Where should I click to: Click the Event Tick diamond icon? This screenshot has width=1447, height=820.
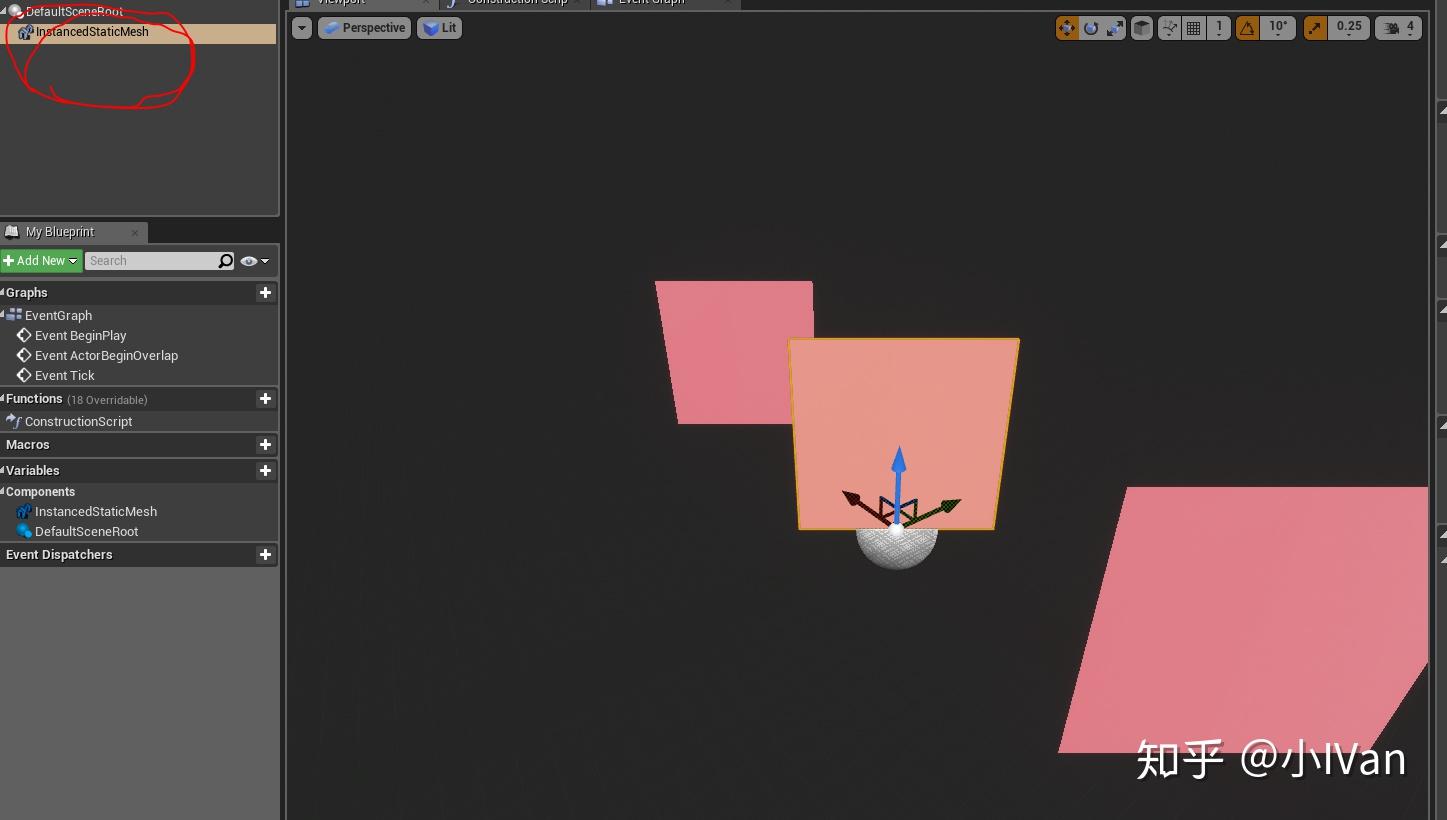pos(24,375)
